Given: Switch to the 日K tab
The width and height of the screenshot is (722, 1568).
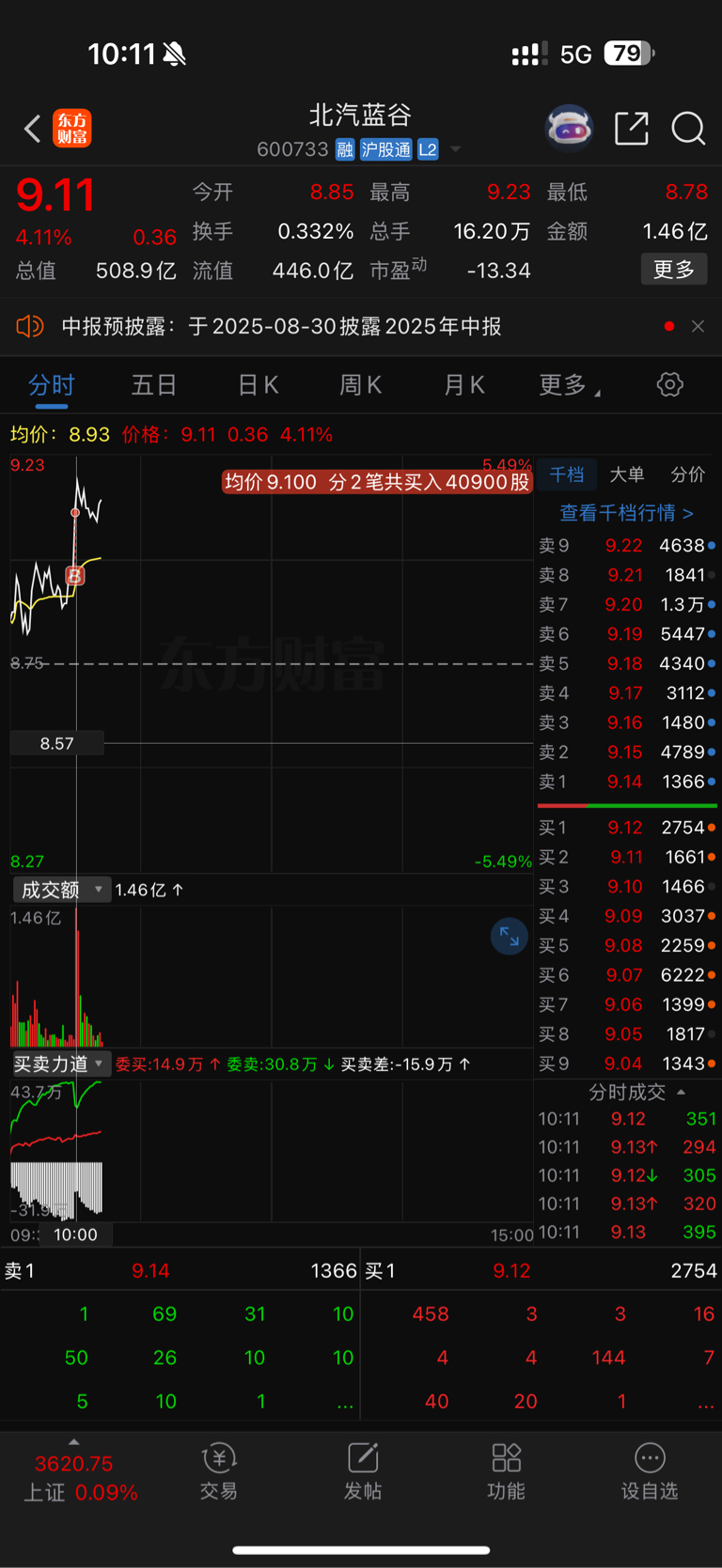Looking at the screenshot, I should 258,385.
